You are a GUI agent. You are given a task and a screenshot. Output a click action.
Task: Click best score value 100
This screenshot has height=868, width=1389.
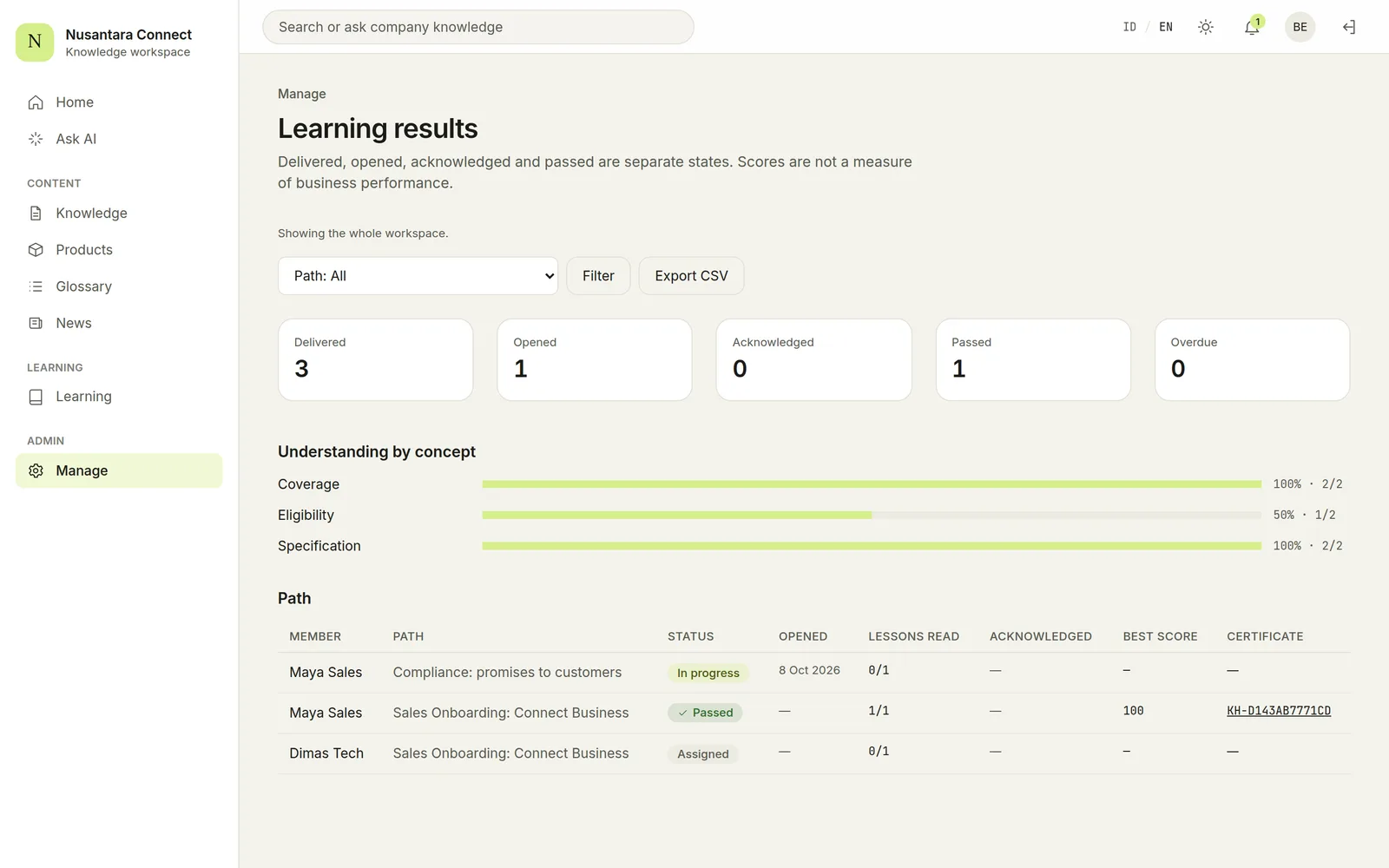pyautogui.click(x=1133, y=711)
